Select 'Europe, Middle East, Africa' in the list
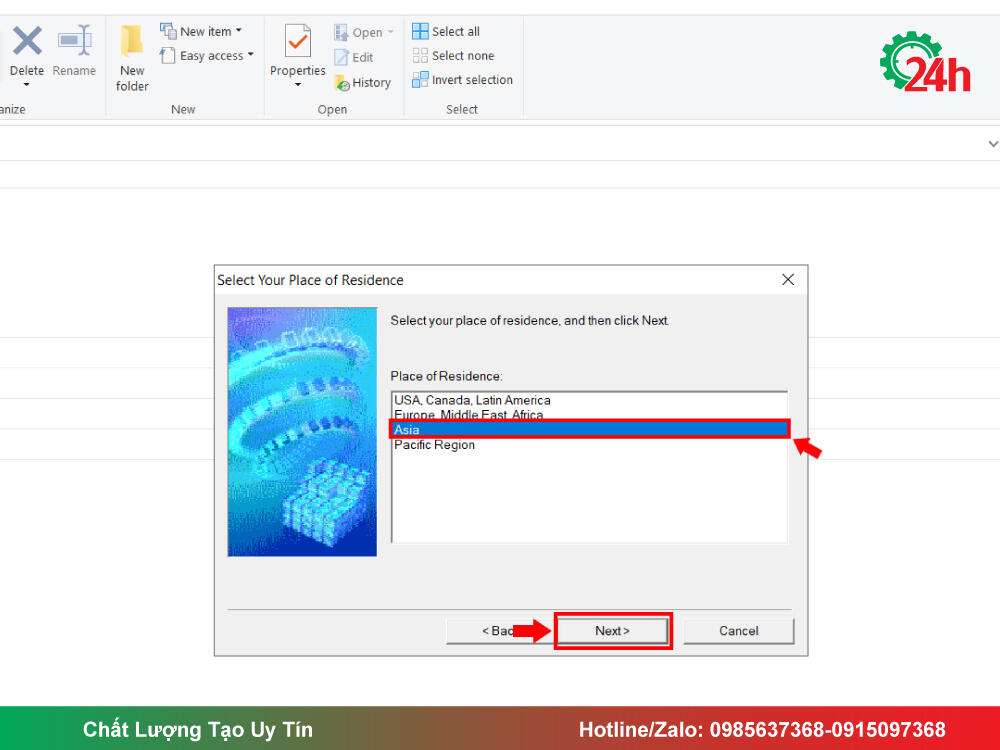The height and width of the screenshot is (750, 1000). coord(589,415)
